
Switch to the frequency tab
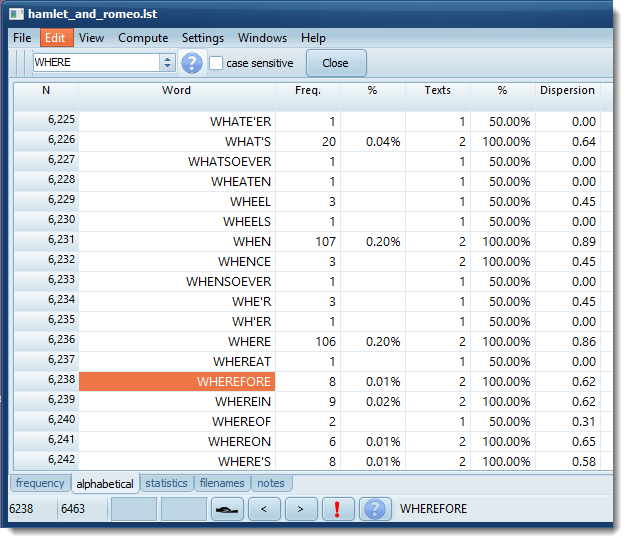[40, 483]
